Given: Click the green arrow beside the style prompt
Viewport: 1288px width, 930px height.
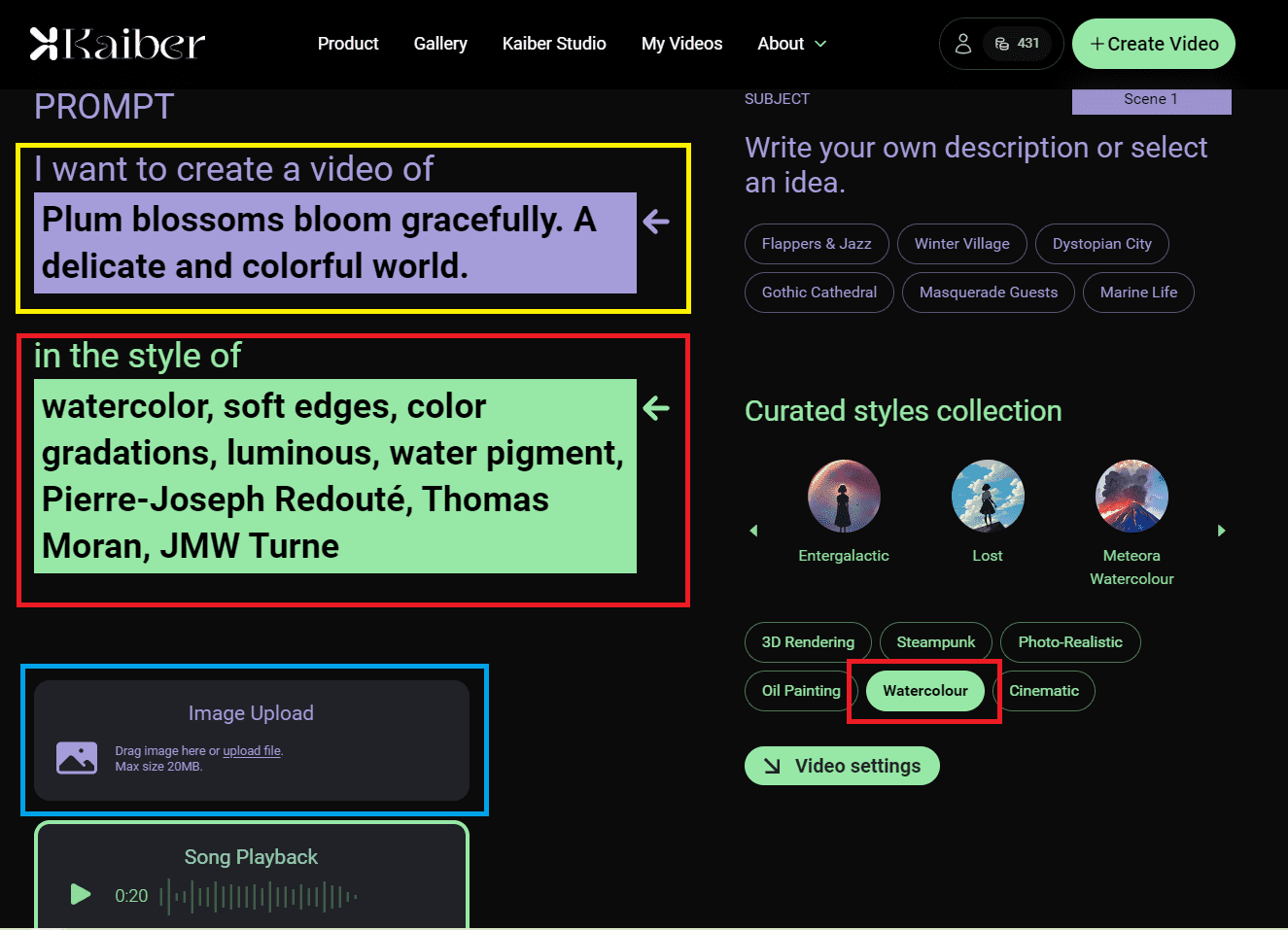Looking at the screenshot, I should pyautogui.click(x=657, y=408).
